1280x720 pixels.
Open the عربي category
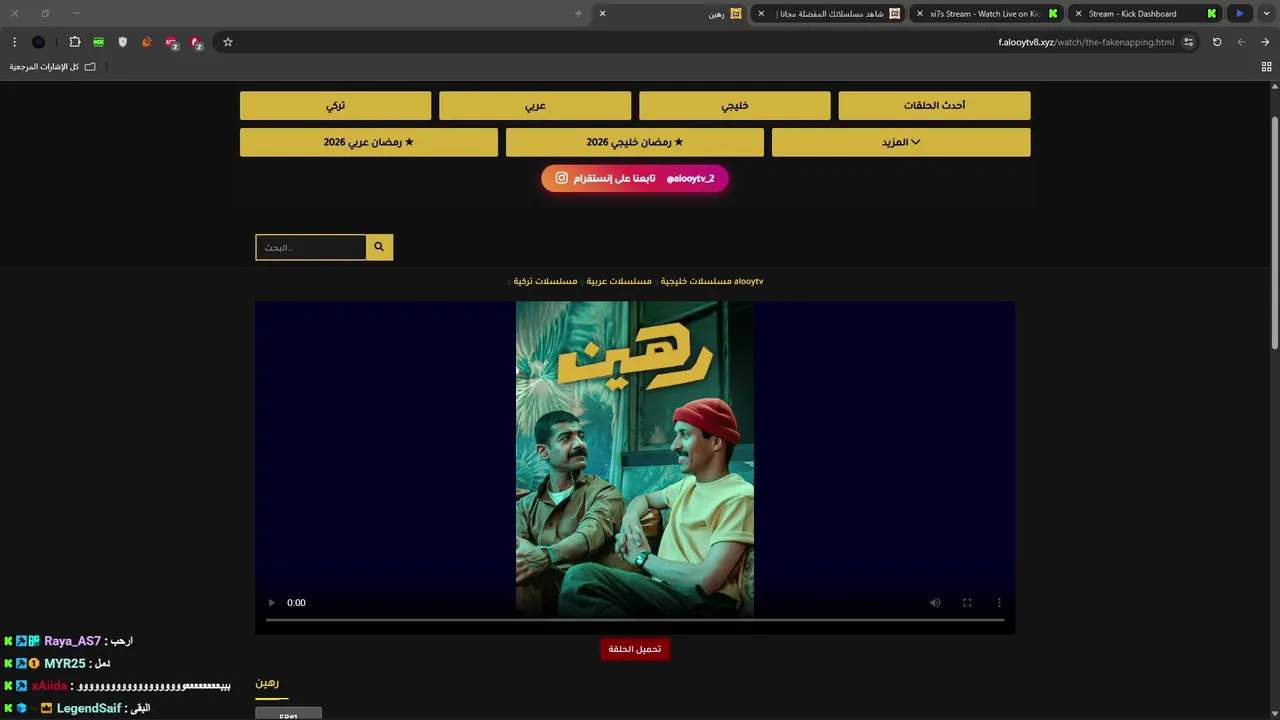[x=535, y=105]
